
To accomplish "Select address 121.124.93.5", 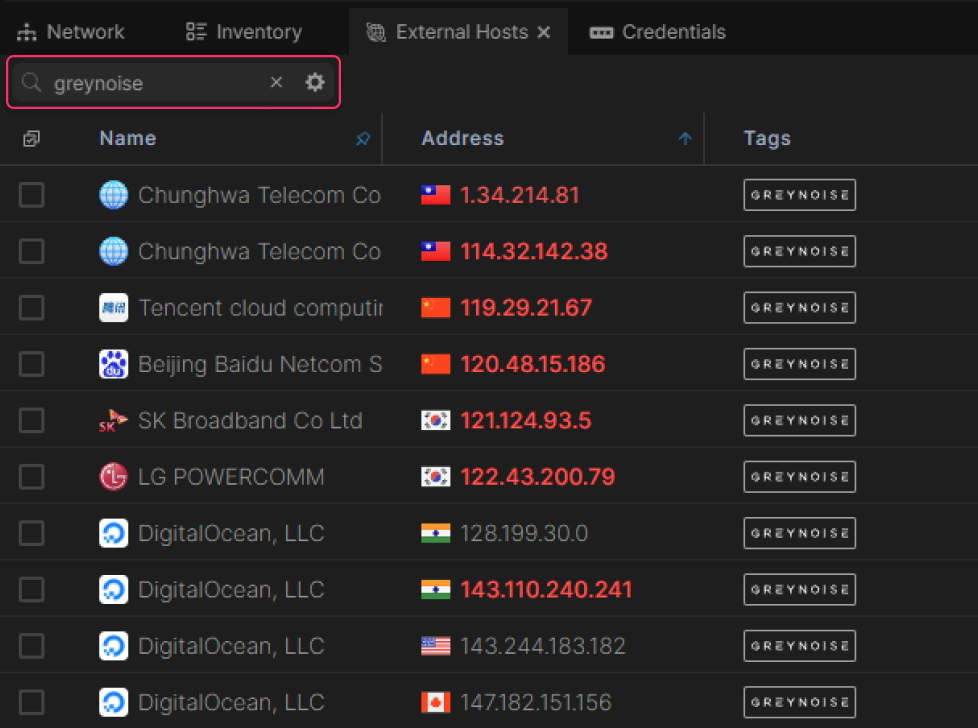I will pos(526,420).
